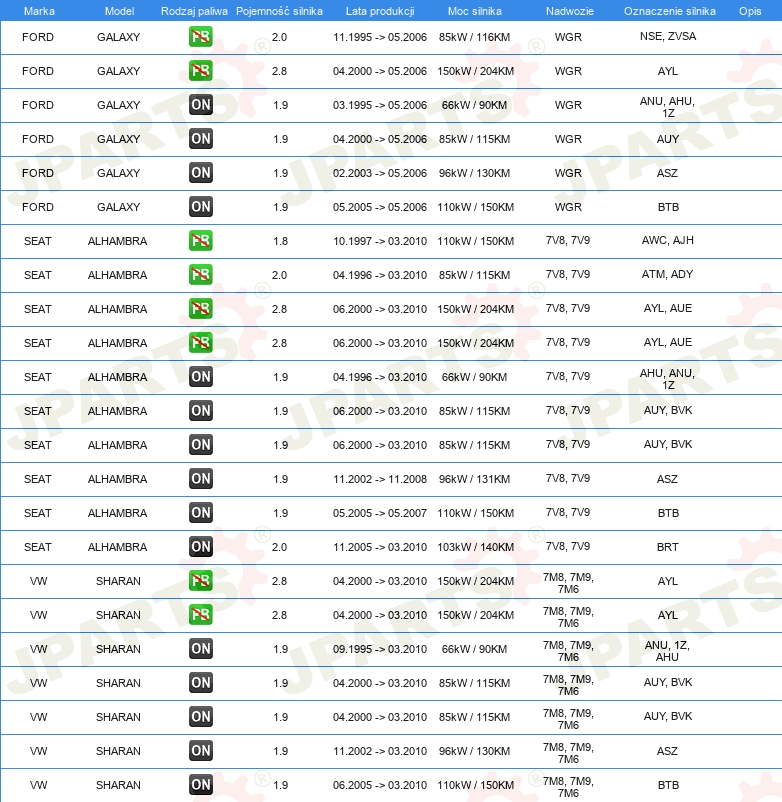Click the Marka column header
The image size is (782, 802).
pyautogui.click(x=39, y=11)
